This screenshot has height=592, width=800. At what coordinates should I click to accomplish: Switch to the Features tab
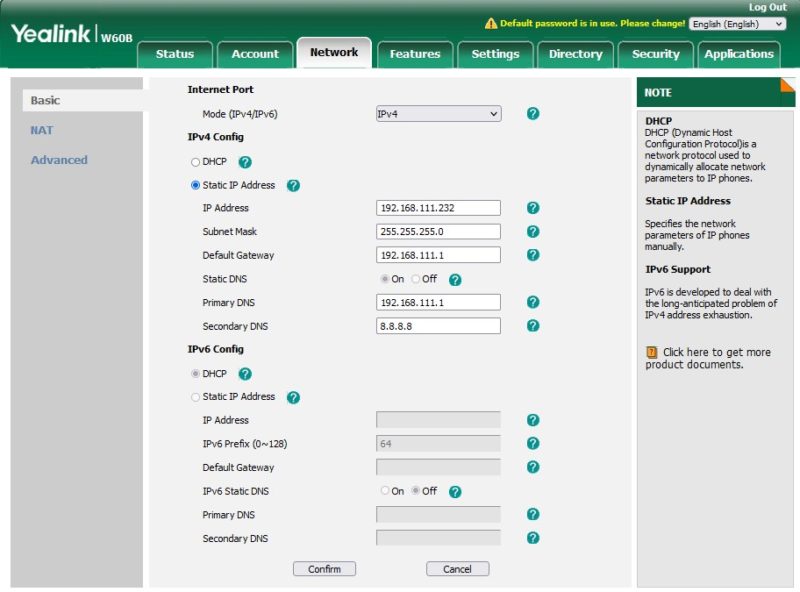point(415,55)
